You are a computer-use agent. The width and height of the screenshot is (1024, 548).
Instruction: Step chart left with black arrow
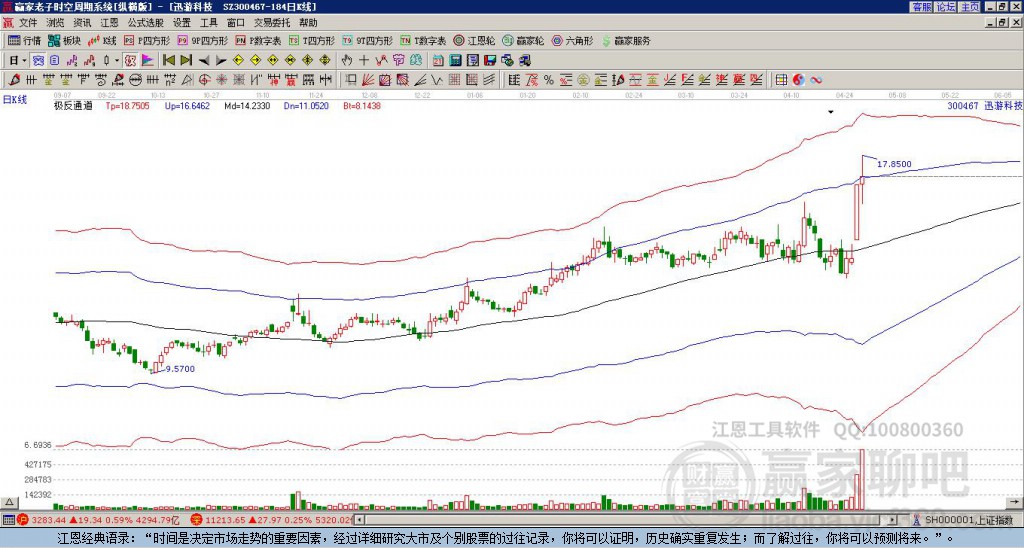204,61
